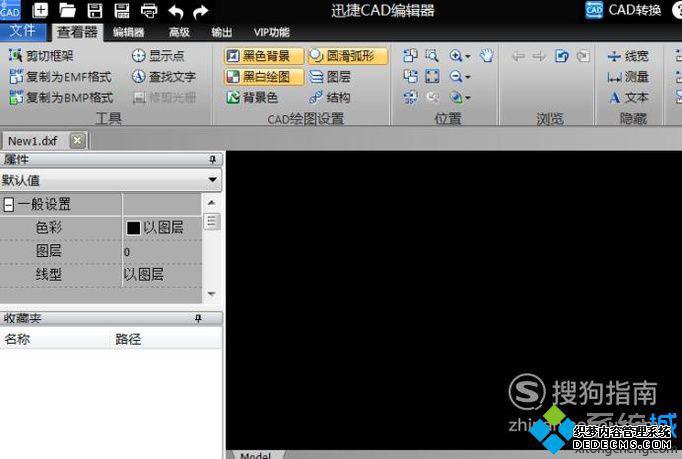The width and height of the screenshot is (682, 459).
Task: Go to the next view arrow
Action: click(x=539, y=56)
